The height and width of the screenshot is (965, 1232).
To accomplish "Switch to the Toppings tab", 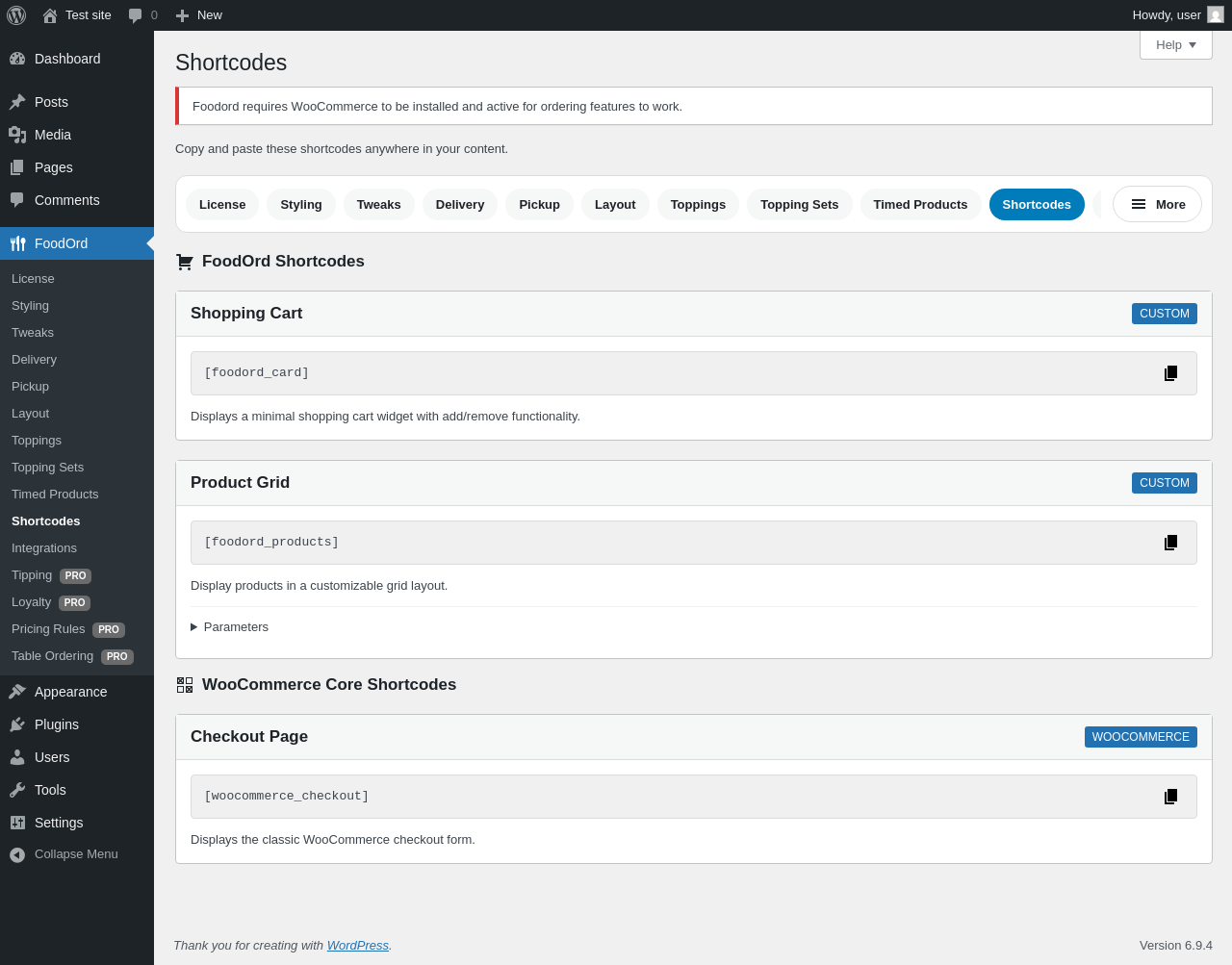I will pyautogui.click(x=698, y=204).
